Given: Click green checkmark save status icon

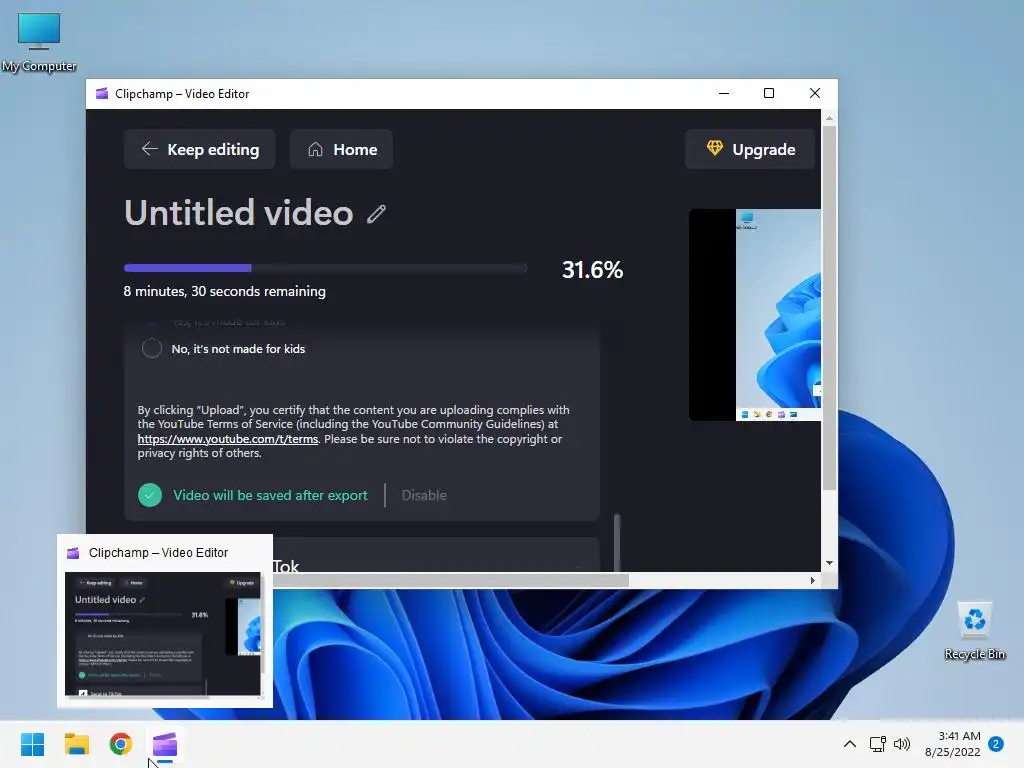Looking at the screenshot, I should [x=150, y=495].
